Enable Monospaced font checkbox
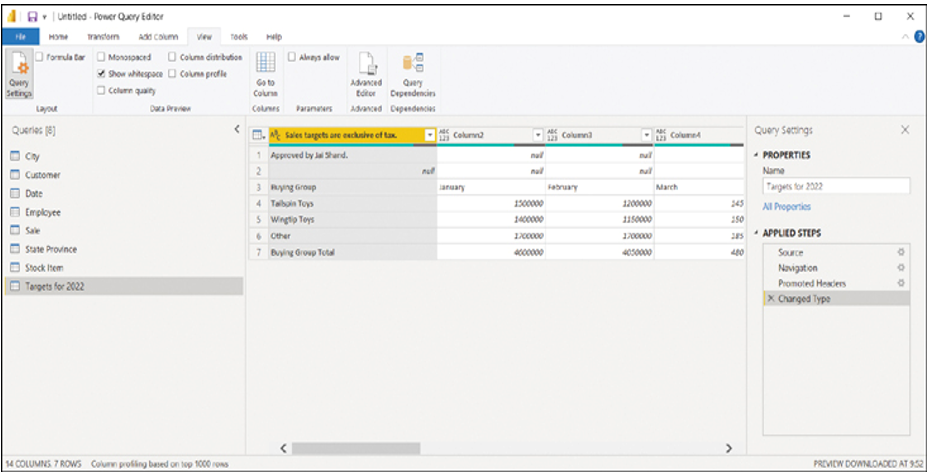The image size is (931, 475). tap(101, 57)
